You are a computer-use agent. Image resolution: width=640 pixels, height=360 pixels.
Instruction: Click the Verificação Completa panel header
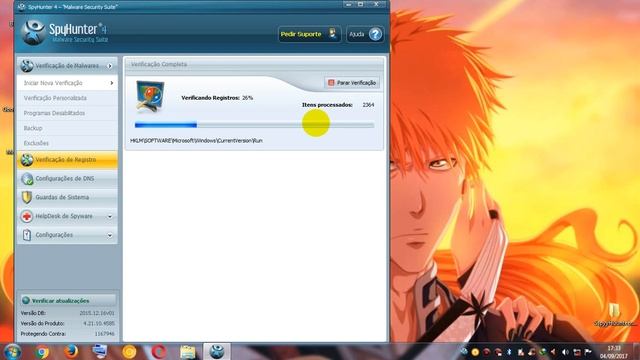[254, 64]
